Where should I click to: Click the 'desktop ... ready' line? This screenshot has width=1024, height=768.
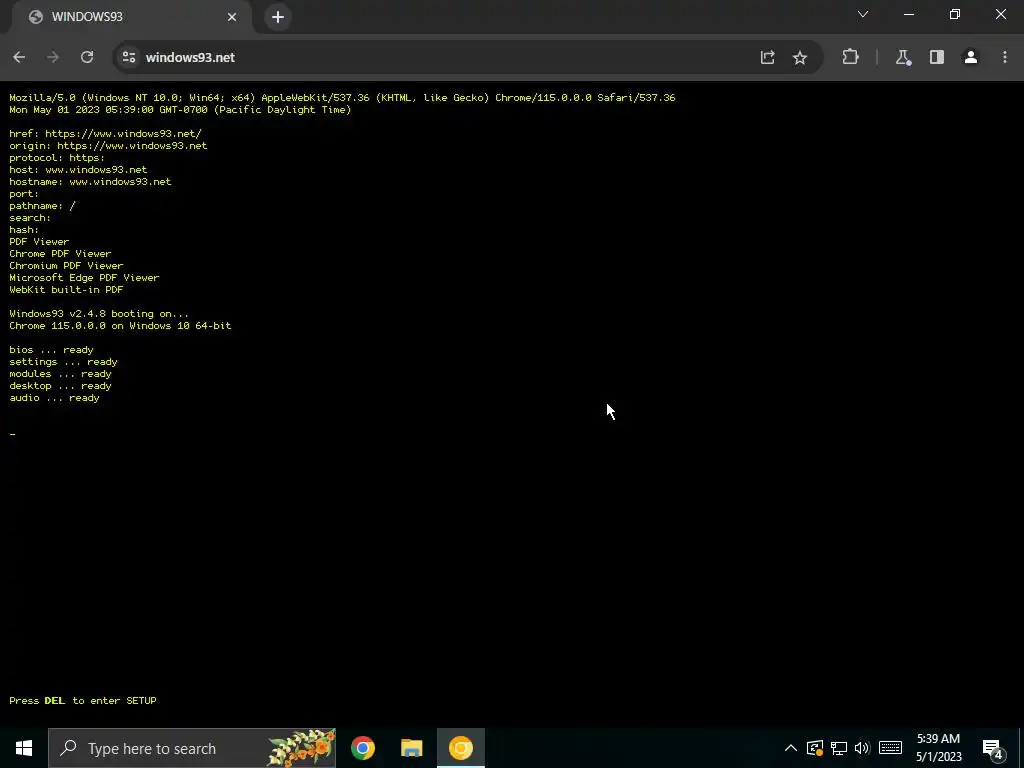(60, 386)
